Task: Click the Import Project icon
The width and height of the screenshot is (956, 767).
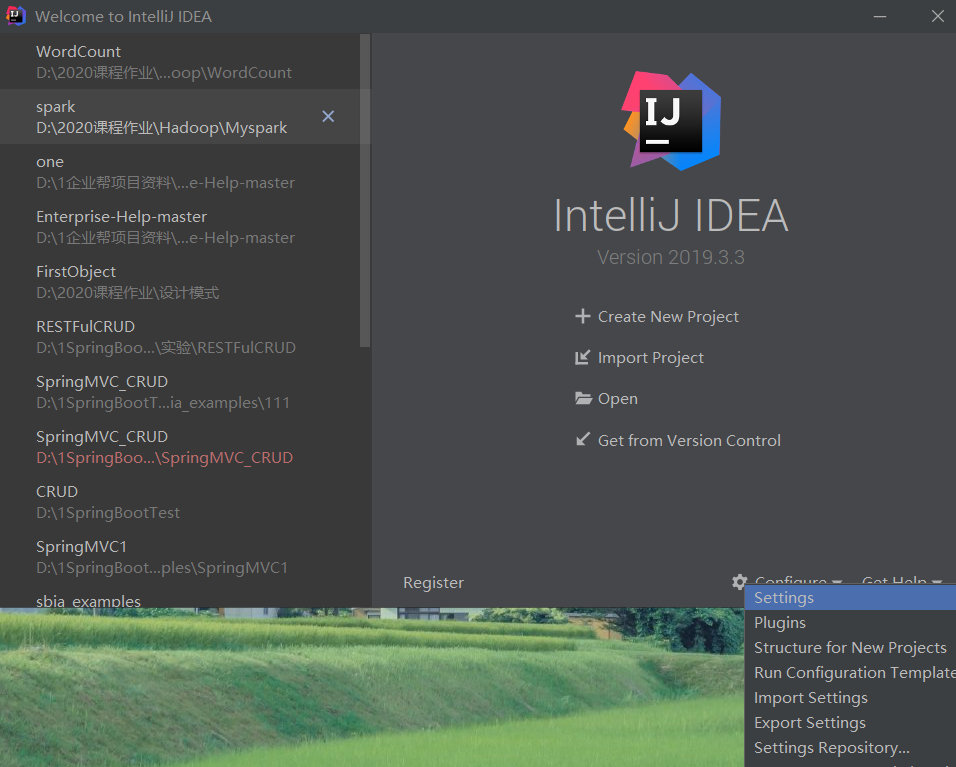Action: 583,357
